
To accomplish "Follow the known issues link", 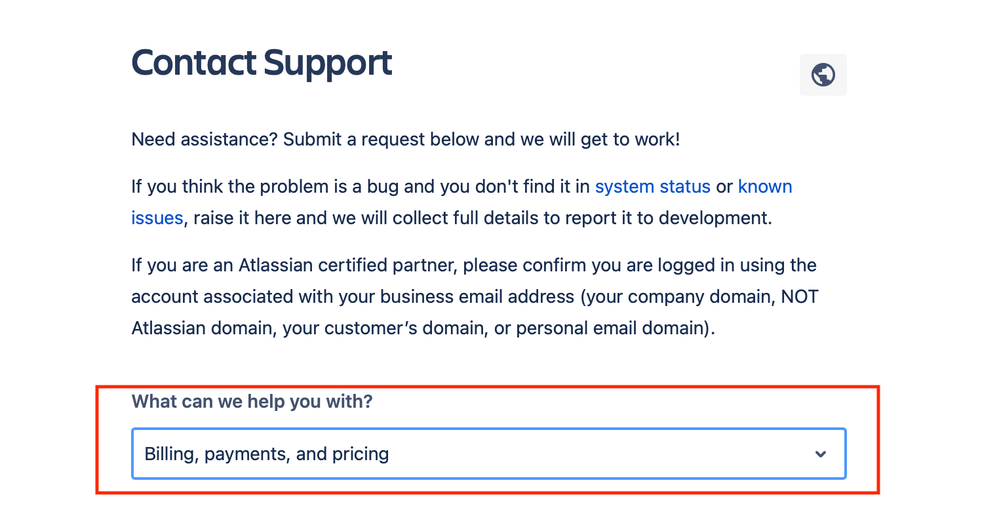I will [x=765, y=187].
